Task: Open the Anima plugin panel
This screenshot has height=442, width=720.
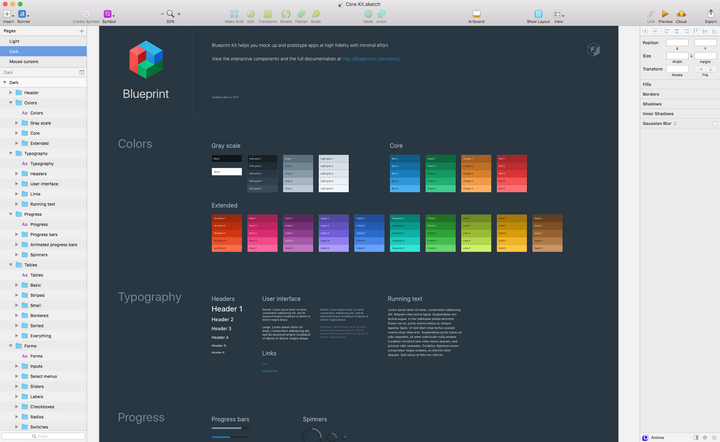Action: pos(653,437)
